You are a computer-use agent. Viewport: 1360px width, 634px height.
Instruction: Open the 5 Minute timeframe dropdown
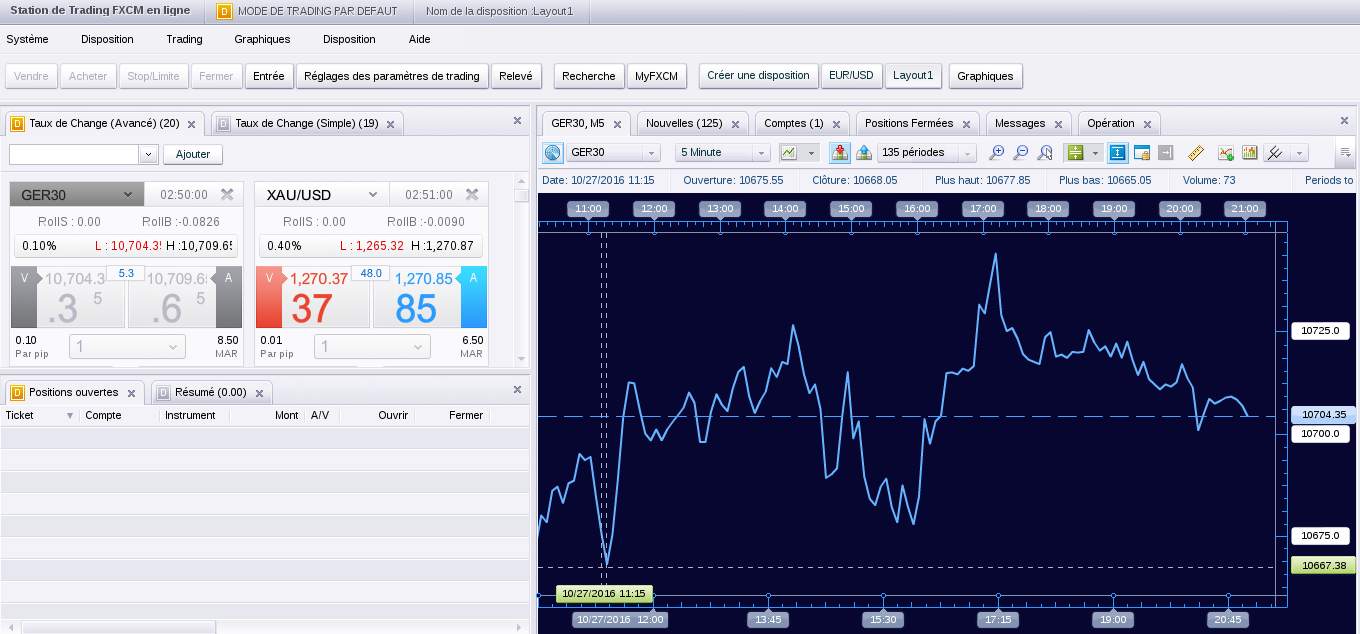722,153
